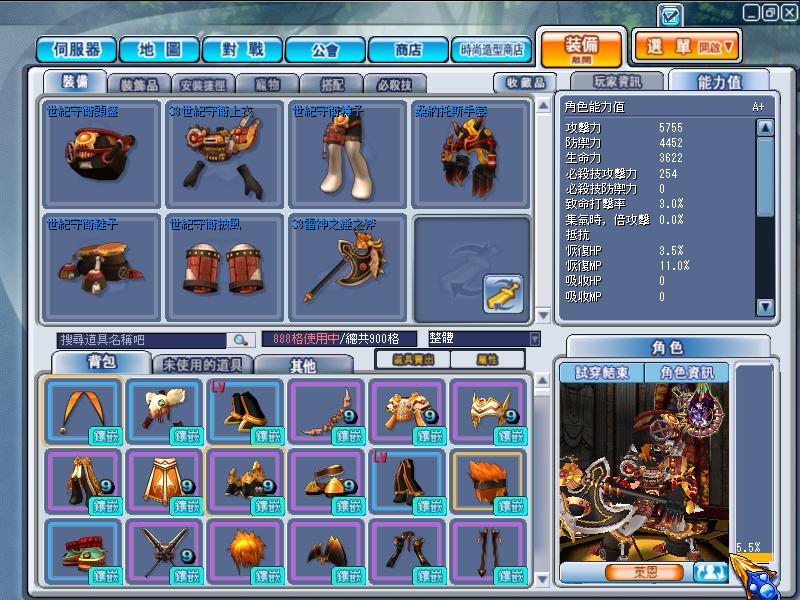Click the item name search field
Viewport: 800px width, 600px height.
141,340
